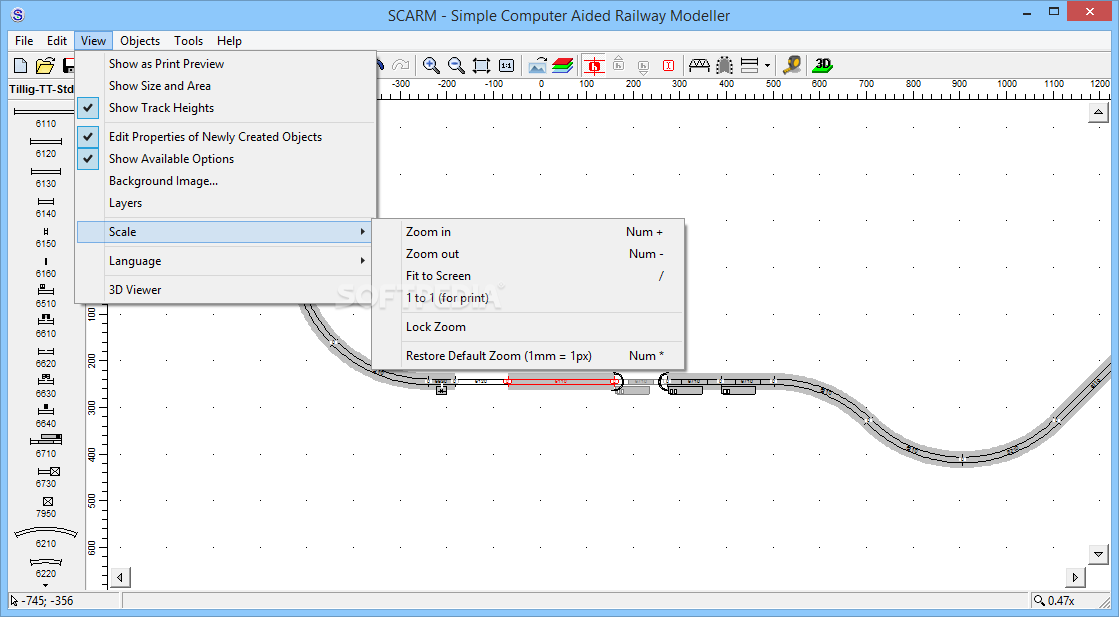Image resolution: width=1119 pixels, height=617 pixels.
Task: Select crossing piece 7950 in library
Action: tap(46, 506)
